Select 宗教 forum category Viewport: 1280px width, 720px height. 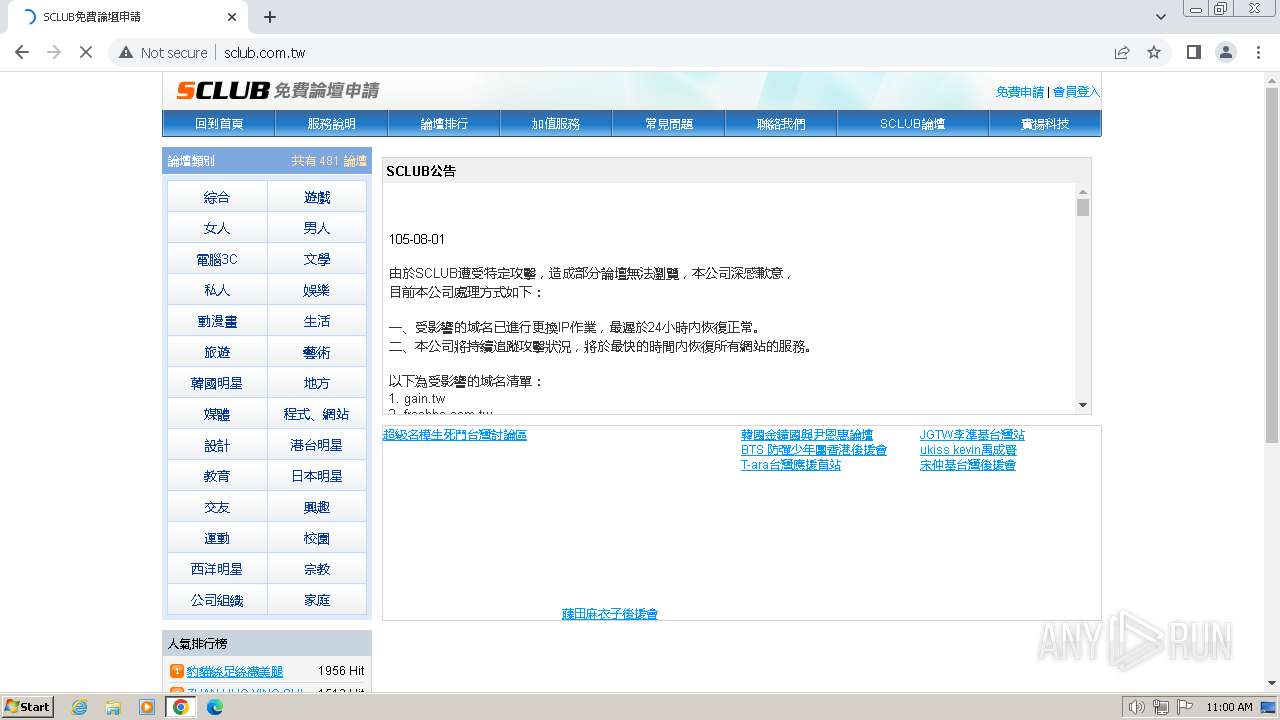click(317, 569)
